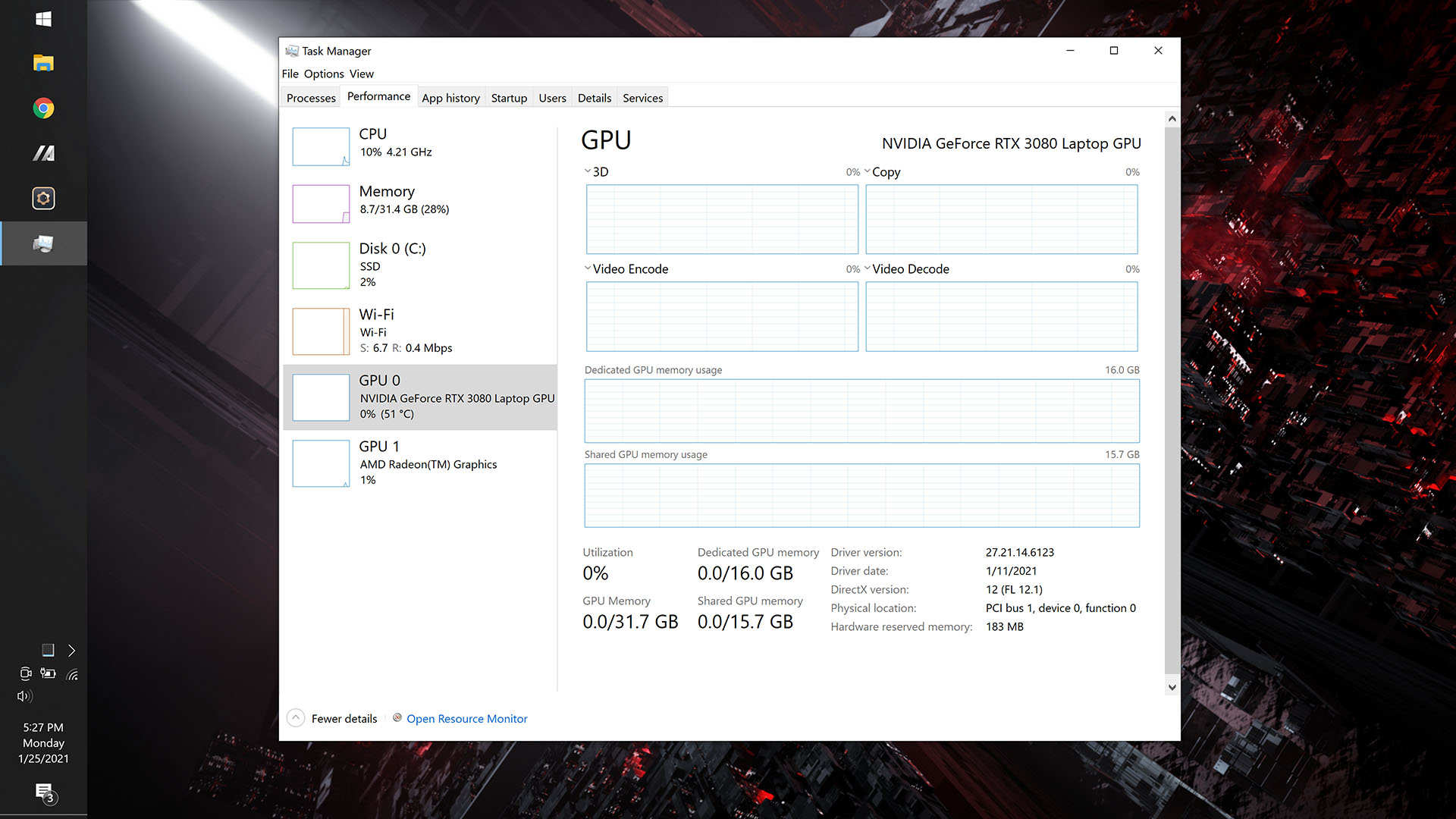Click Fewer details button

coord(344,718)
